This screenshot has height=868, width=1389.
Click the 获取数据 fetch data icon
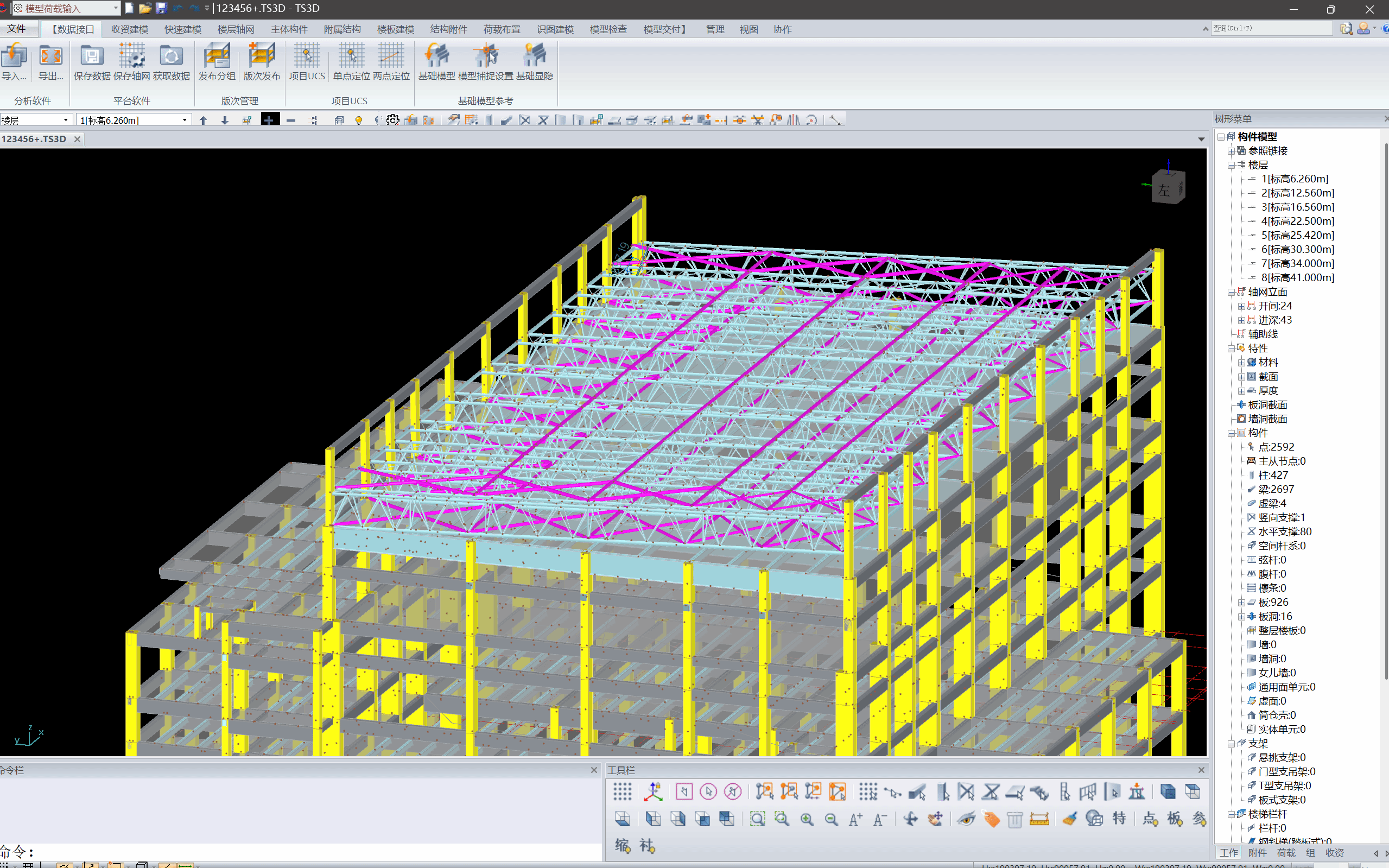tap(171, 62)
